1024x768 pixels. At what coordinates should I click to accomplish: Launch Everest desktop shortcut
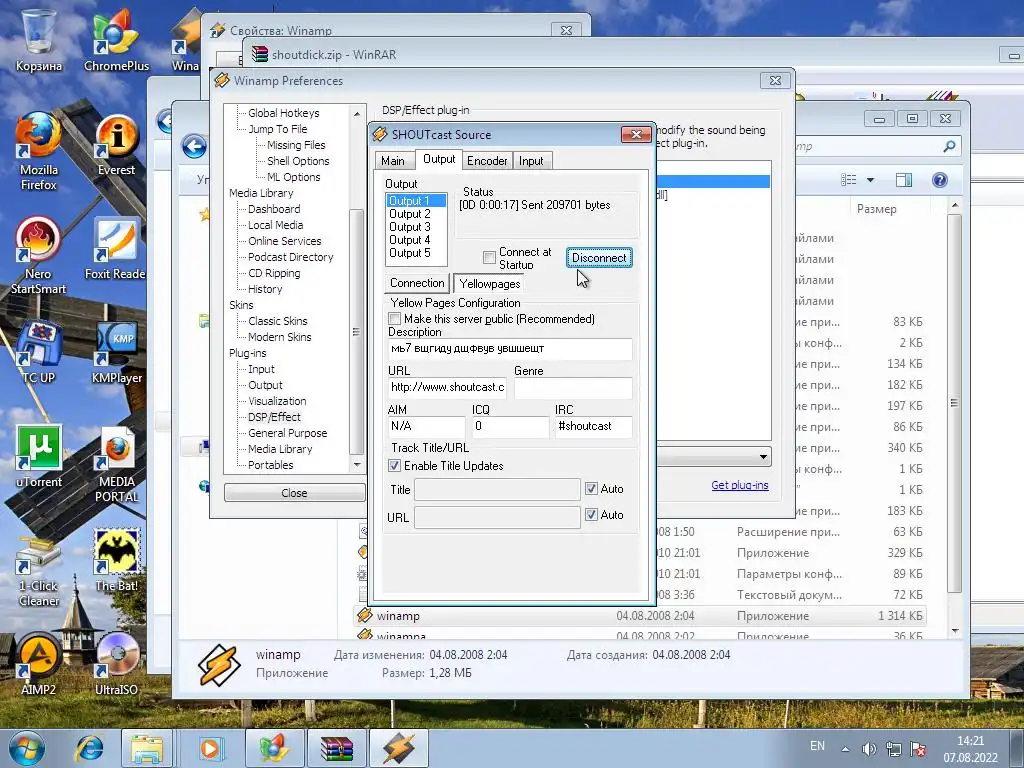coord(116,145)
